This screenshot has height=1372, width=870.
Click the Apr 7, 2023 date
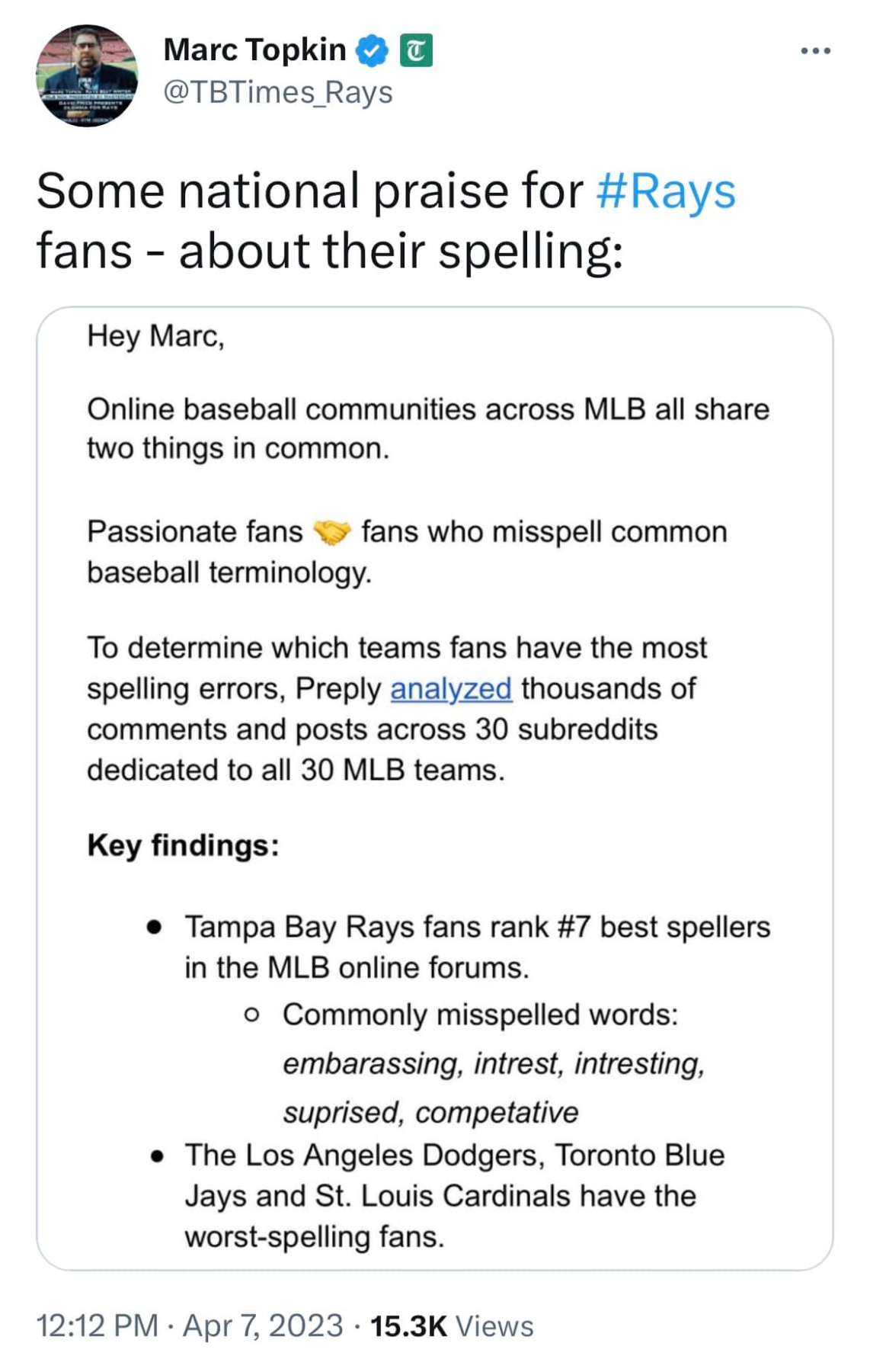(263, 1326)
